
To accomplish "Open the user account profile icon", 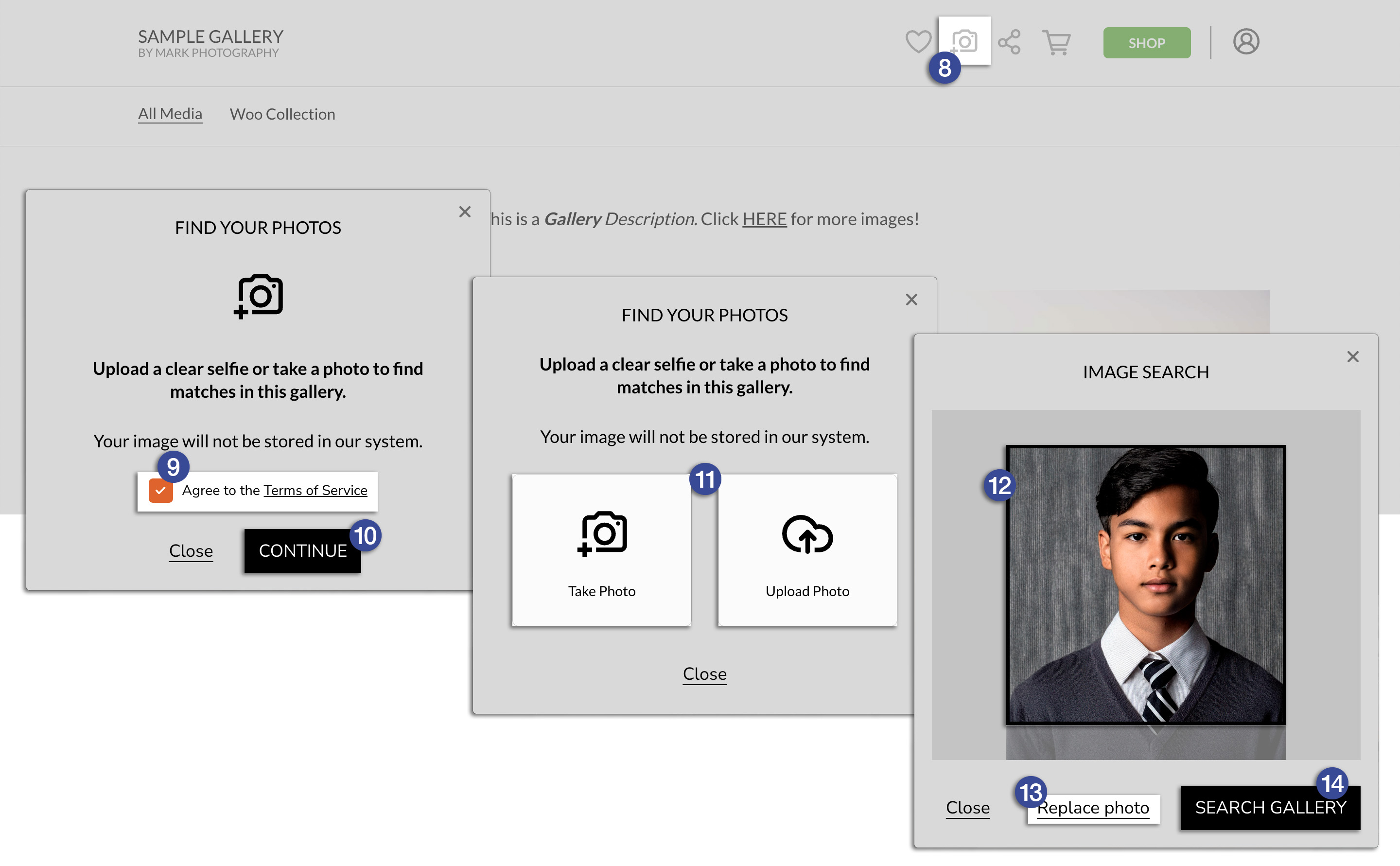I will click(1245, 42).
